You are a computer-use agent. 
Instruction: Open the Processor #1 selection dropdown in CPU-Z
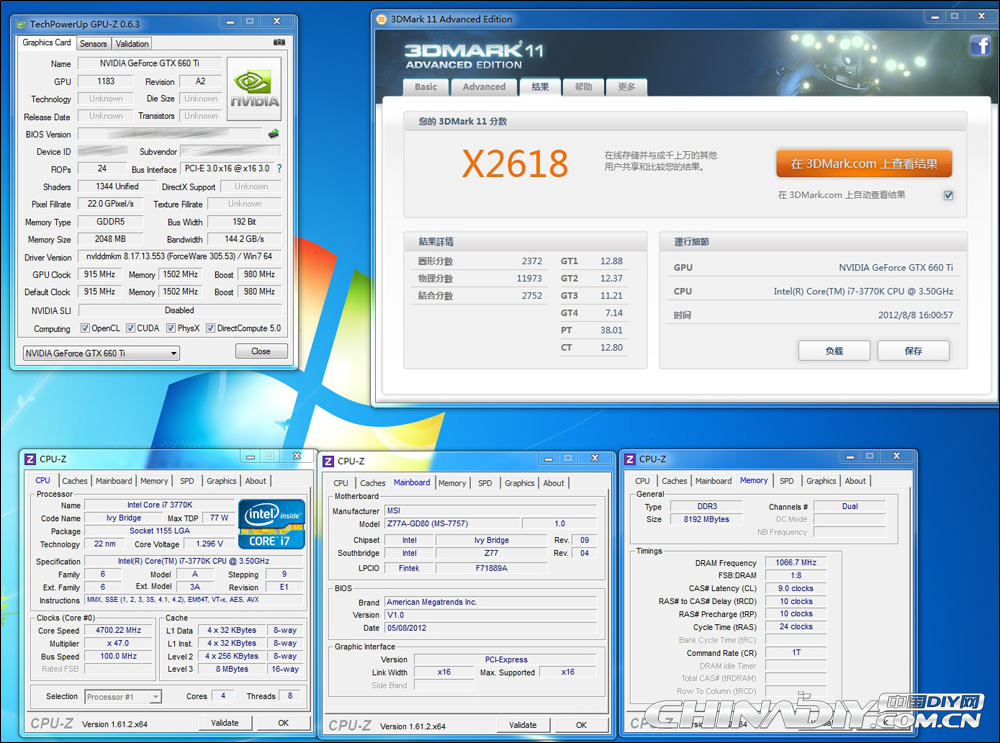pyautogui.click(x=123, y=696)
